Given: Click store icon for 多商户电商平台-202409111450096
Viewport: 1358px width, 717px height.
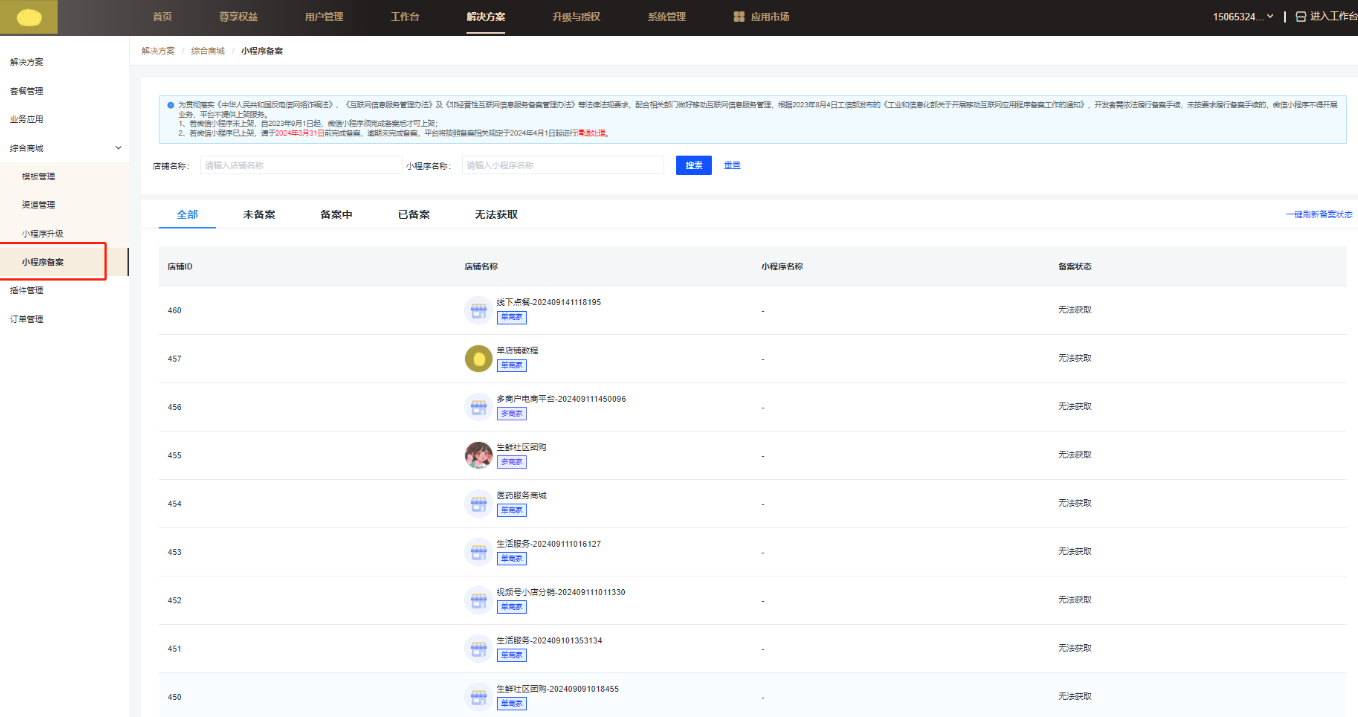Looking at the screenshot, I should (478, 407).
